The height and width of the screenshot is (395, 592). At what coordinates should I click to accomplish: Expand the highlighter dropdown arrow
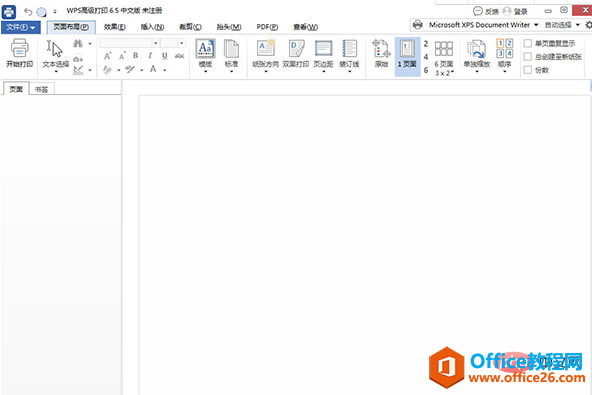pyautogui.click(x=142, y=70)
